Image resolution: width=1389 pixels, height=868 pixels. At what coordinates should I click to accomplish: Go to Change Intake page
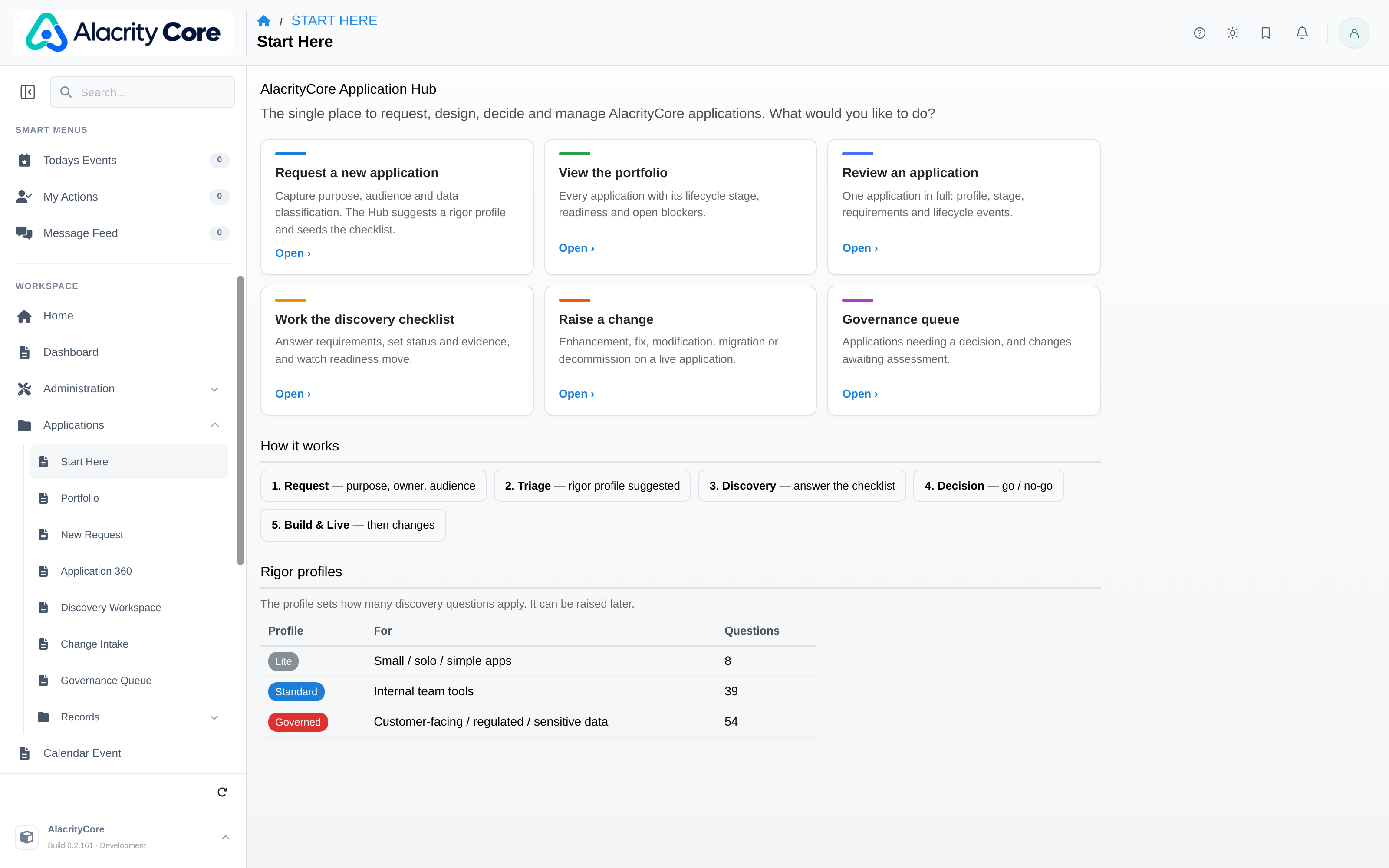point(129,644)
